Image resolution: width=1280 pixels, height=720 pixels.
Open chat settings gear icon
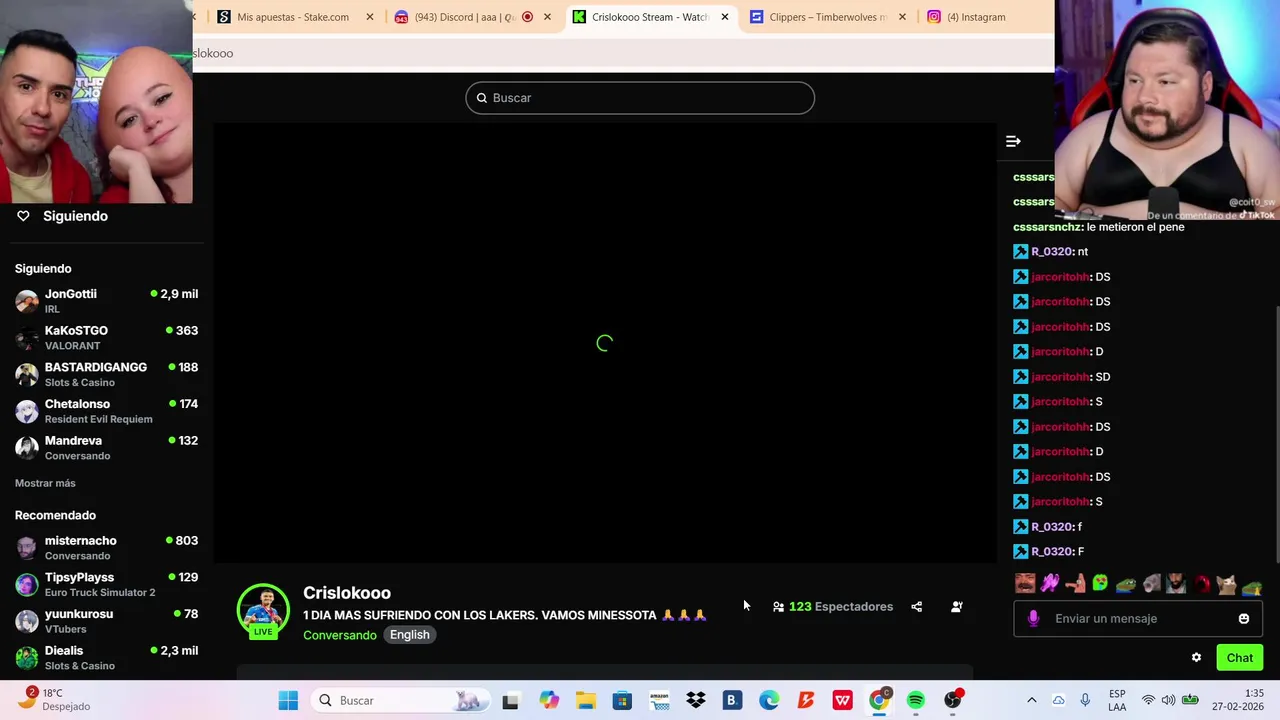(x=1196, y=658)
